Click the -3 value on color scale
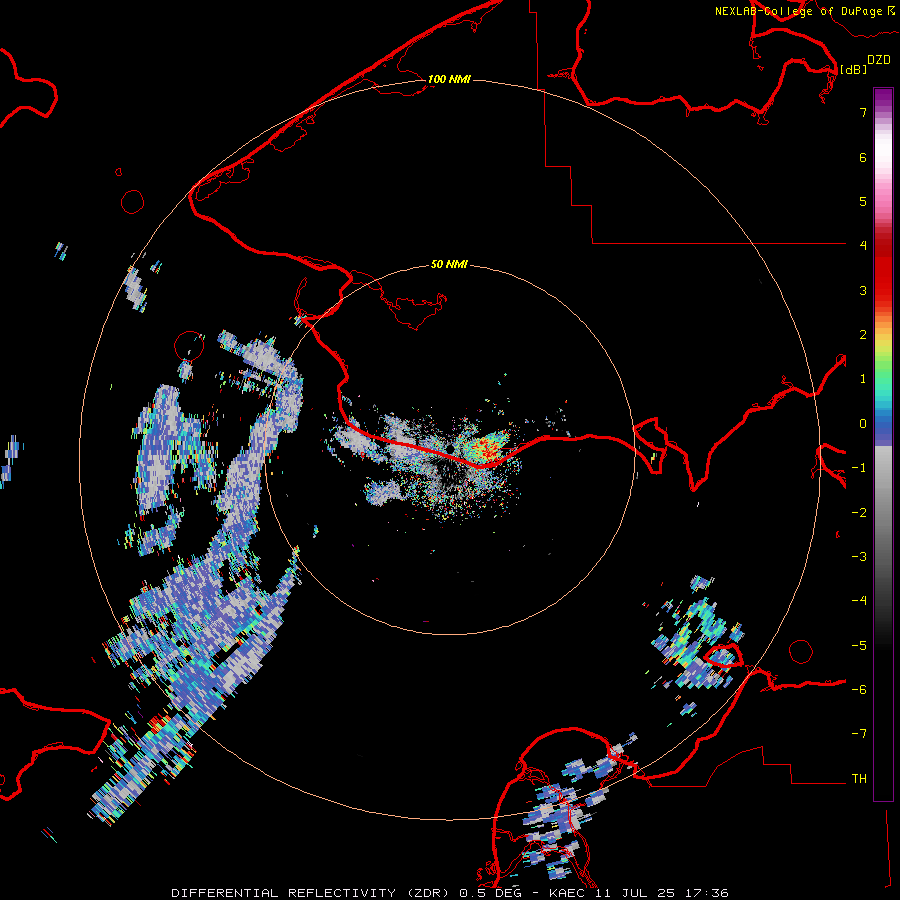This screenshot has height=900, width=900. click(x=859, y=557)
